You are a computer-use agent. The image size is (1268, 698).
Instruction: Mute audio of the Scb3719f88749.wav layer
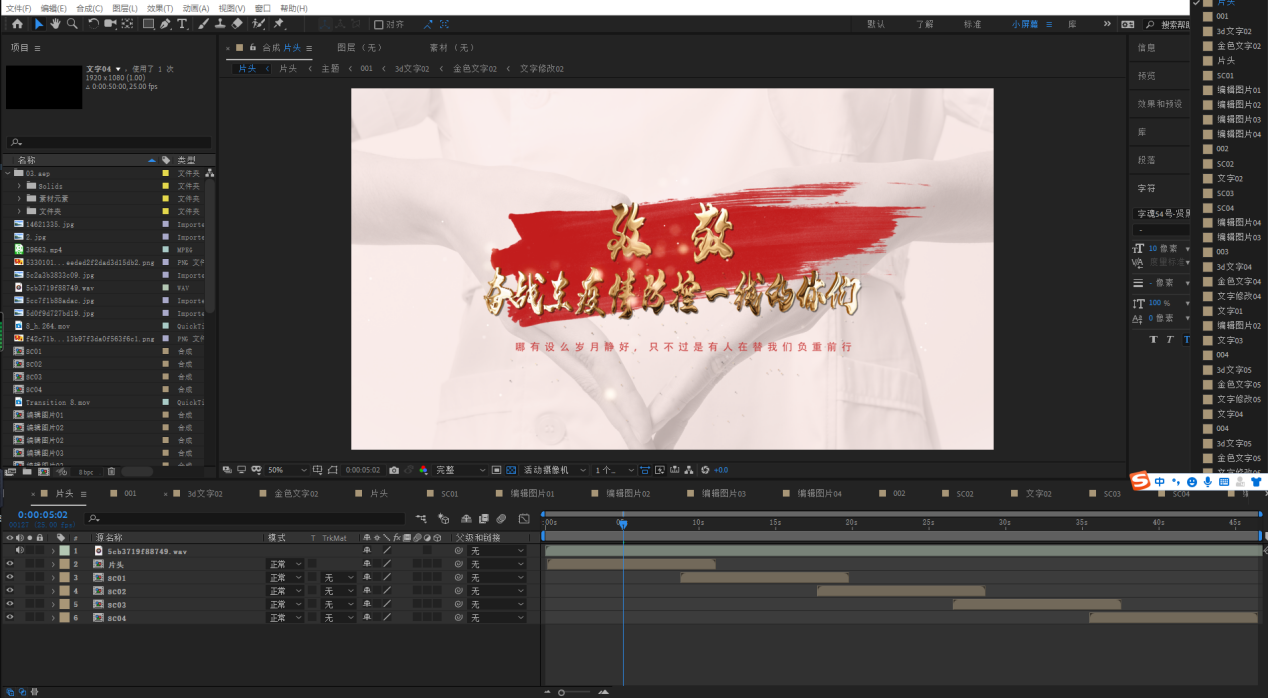[20, 551]
